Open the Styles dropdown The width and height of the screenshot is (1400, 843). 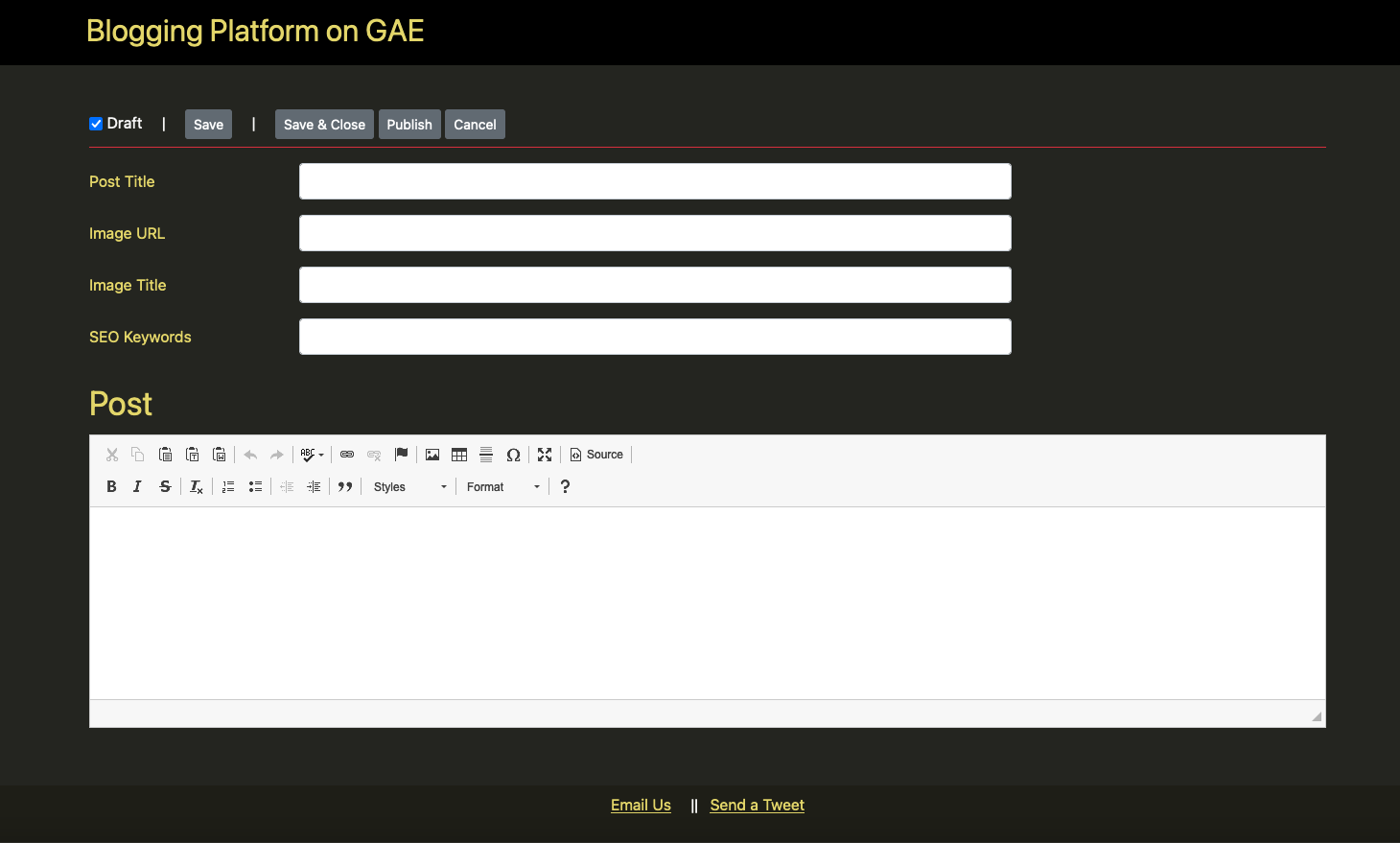(408, 486)
